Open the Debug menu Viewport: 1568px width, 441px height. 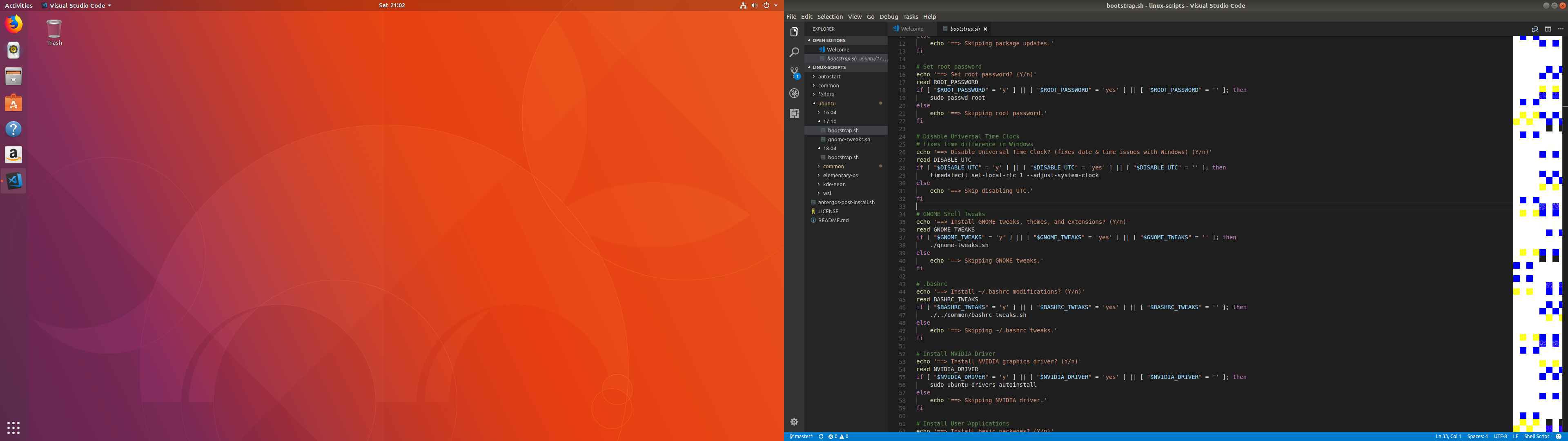pyautogui.click(x=888, y=16)
